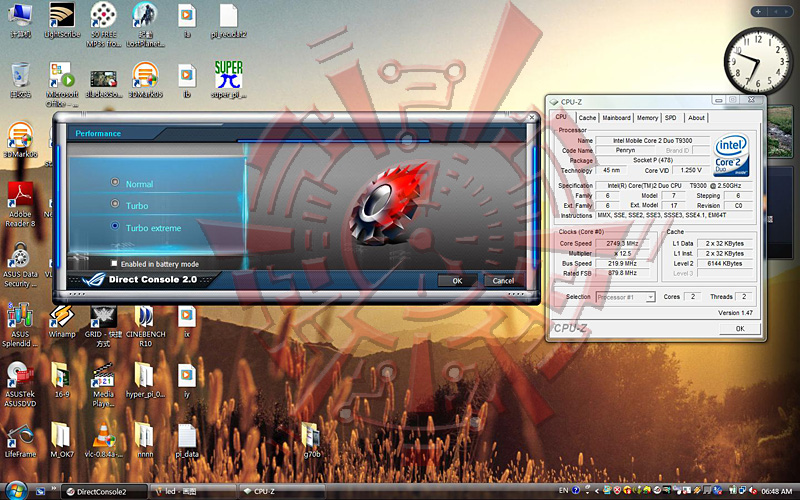800x500 pixels.
Task: Switch to the led Paint taskbar button
Action: point(192,492)
